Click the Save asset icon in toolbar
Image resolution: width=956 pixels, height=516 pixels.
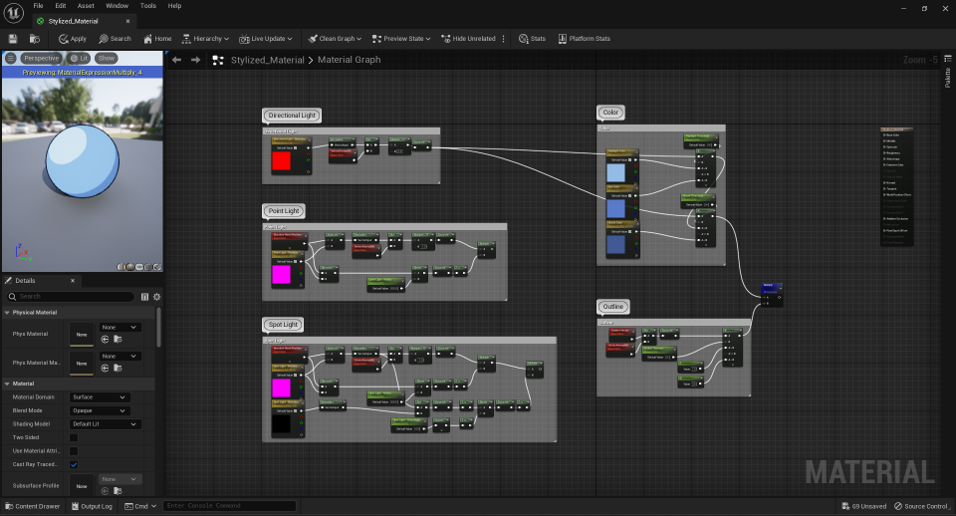pos(12,39)
